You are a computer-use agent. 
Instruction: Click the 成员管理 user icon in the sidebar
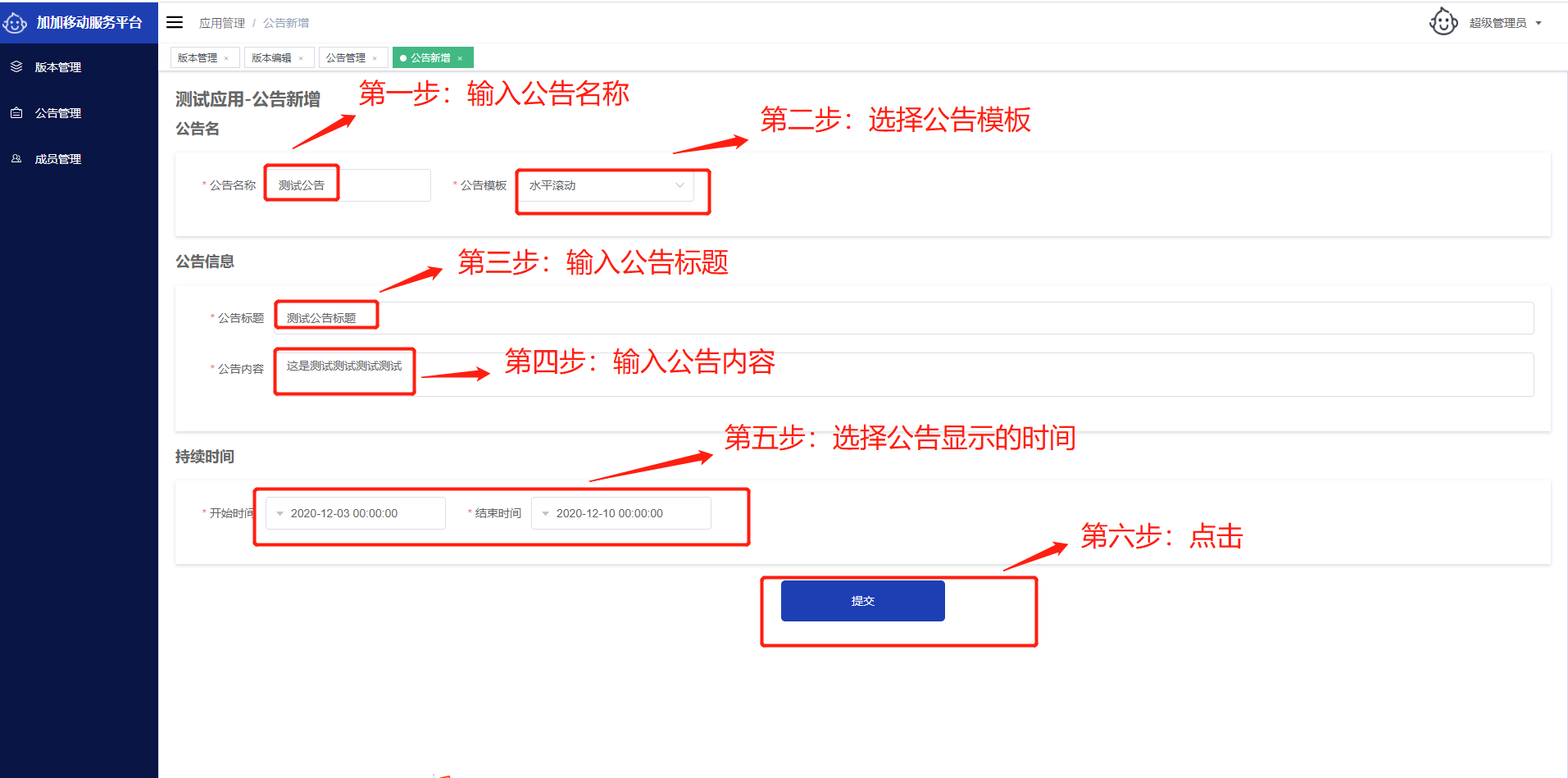click(16, 158)
